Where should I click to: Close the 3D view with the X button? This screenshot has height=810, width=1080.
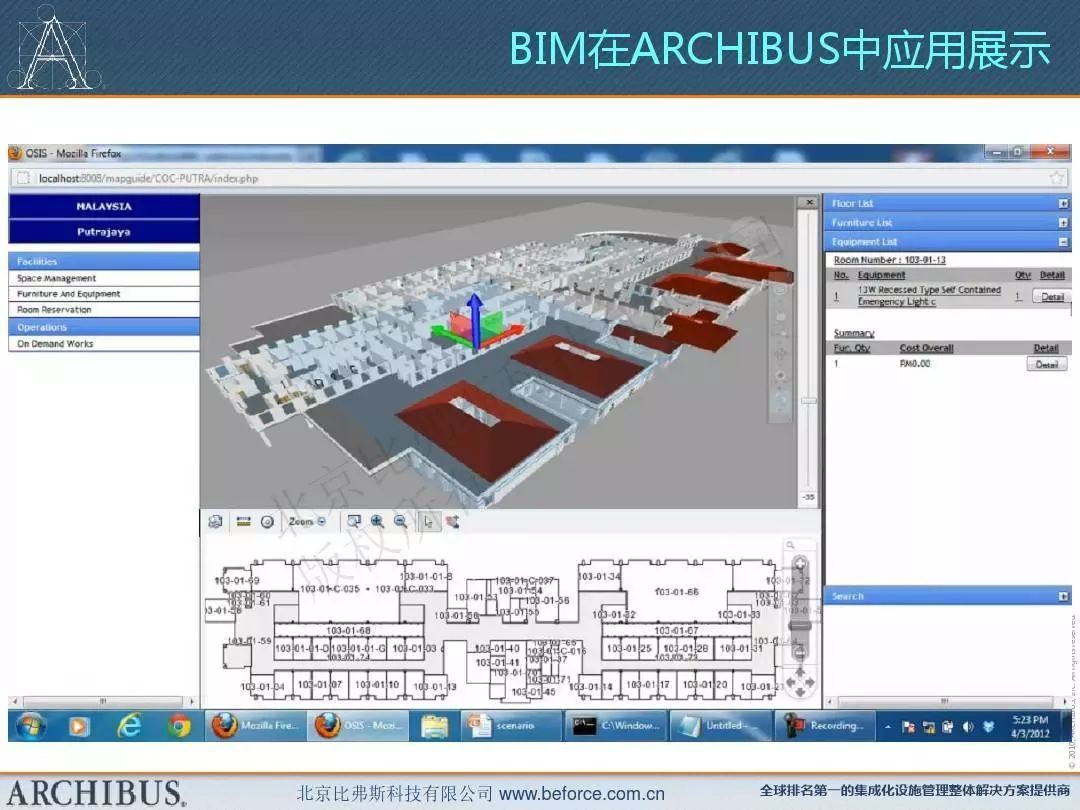click(x=809, y=202)
